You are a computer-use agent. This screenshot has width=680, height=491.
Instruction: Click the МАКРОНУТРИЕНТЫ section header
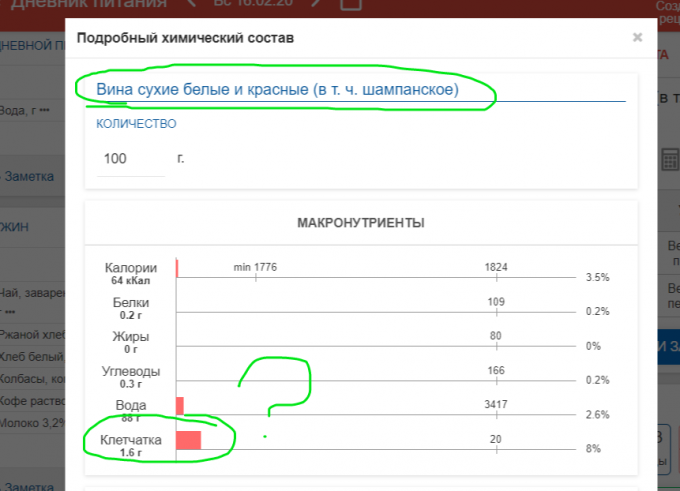[360, 222]
